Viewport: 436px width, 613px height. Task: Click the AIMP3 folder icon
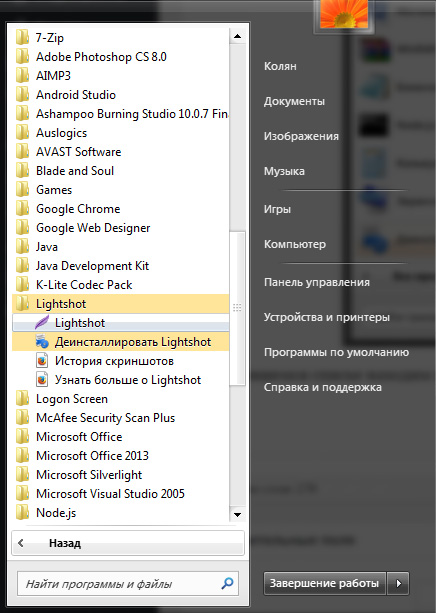pyautogui.click(x=22, y=75)
